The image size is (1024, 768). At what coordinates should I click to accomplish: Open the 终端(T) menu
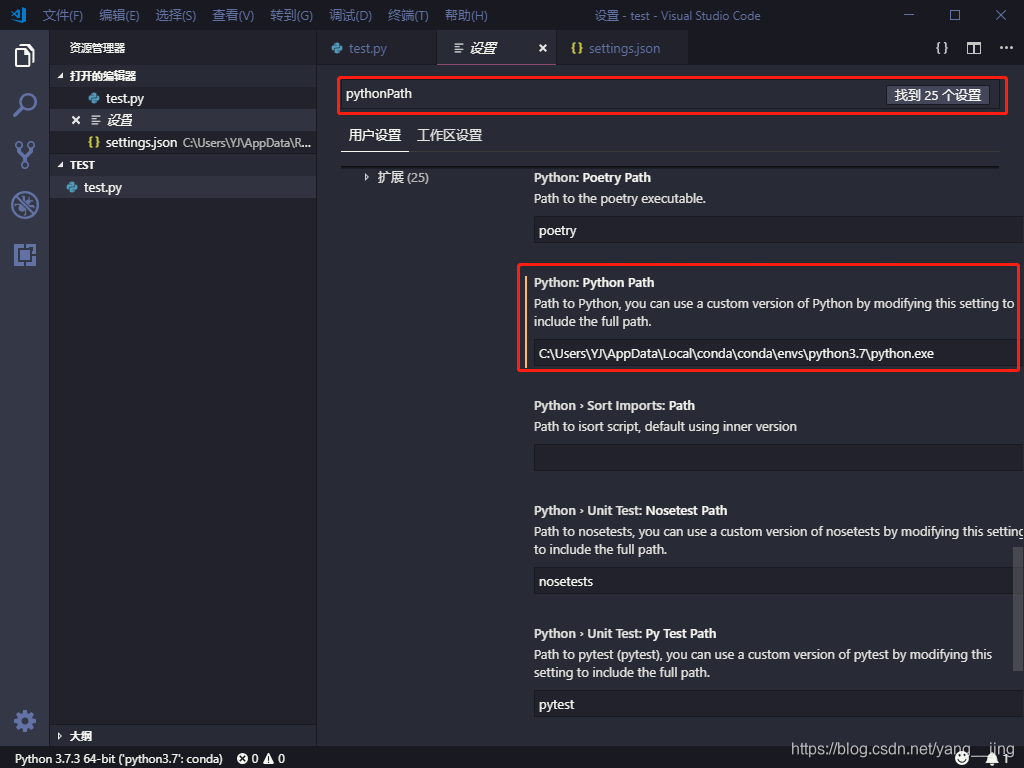408,16
